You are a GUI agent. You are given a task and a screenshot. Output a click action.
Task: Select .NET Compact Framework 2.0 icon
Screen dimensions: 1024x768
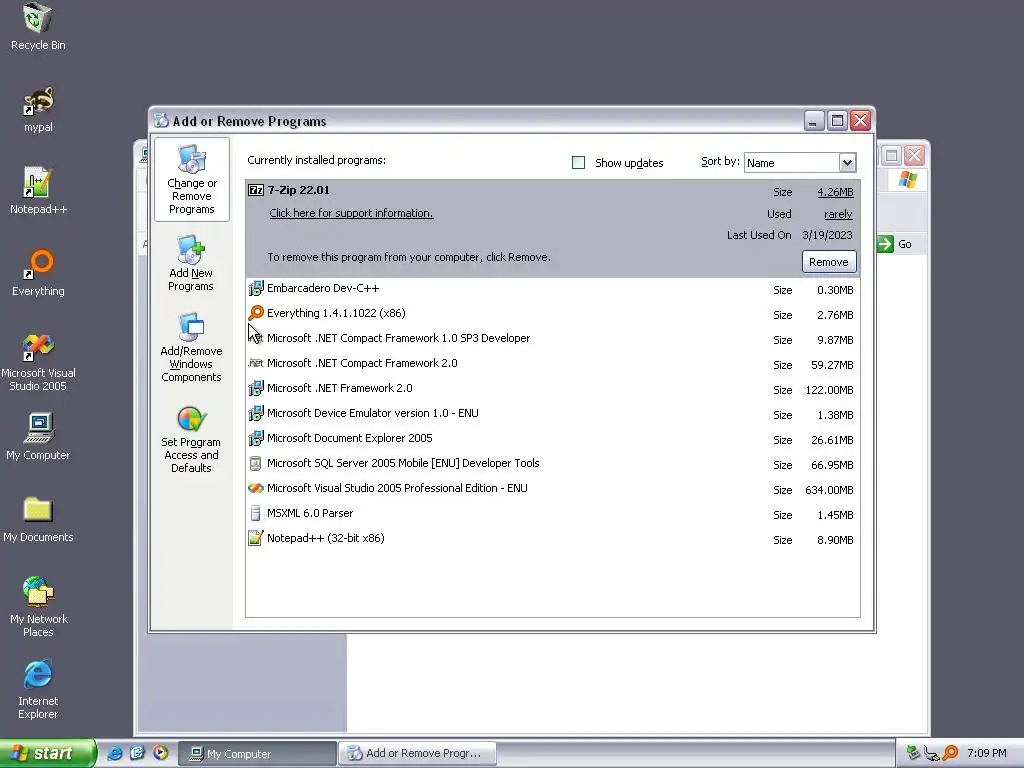pos(255,363)
